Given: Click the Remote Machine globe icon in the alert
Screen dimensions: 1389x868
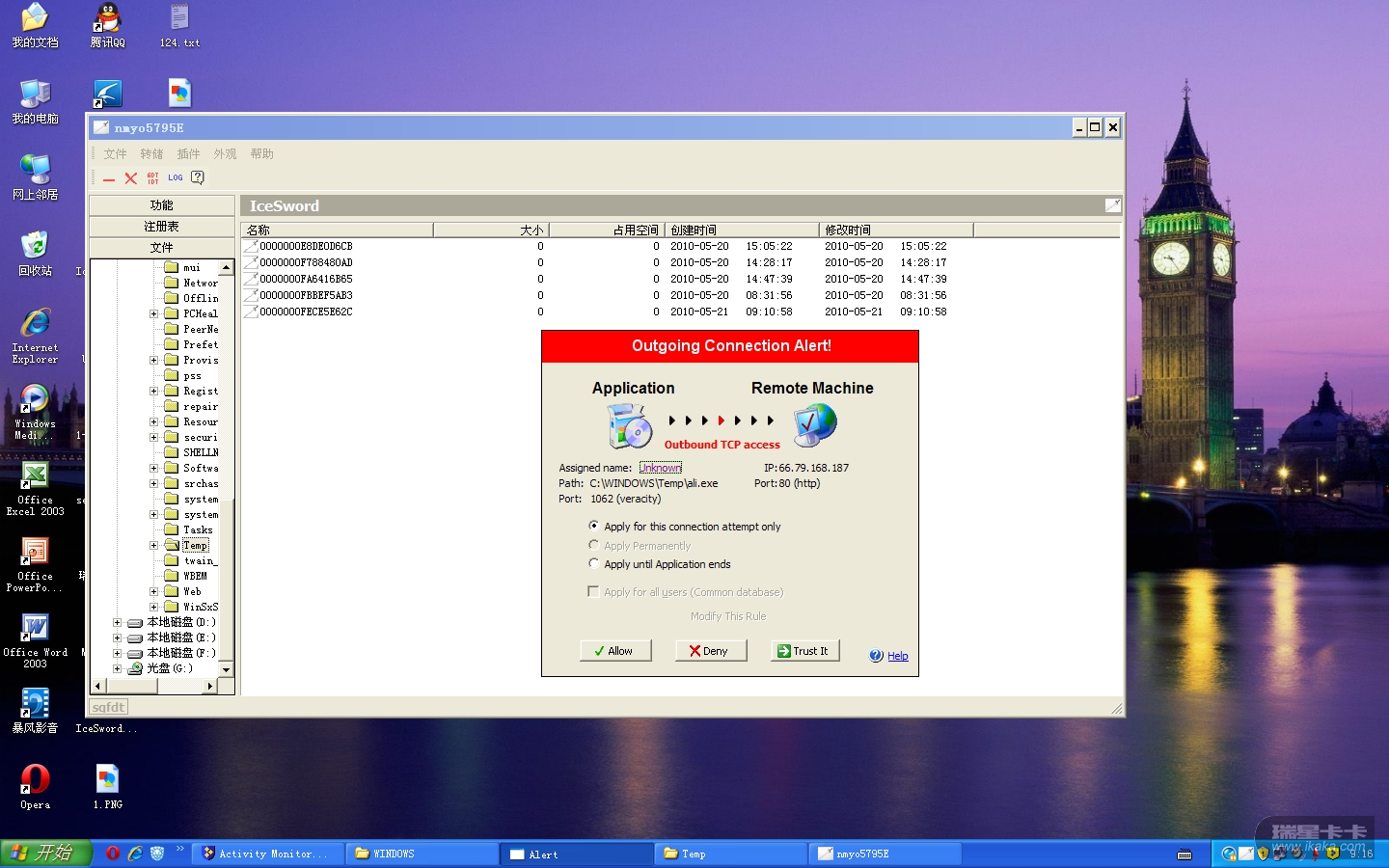Looking at the screenshot, I should (x=815, y=424).
